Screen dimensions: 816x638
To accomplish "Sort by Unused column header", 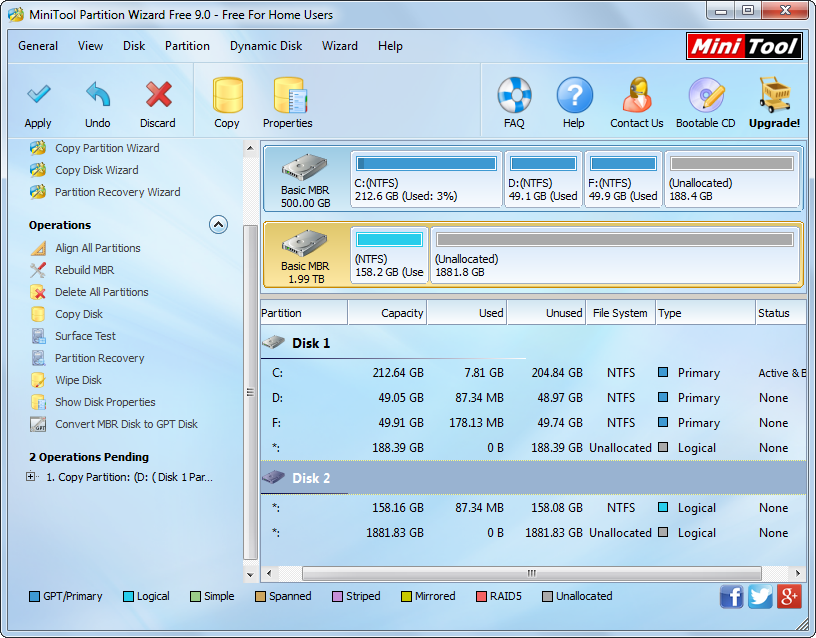I will pyautogui.click(x=546, y=313).
